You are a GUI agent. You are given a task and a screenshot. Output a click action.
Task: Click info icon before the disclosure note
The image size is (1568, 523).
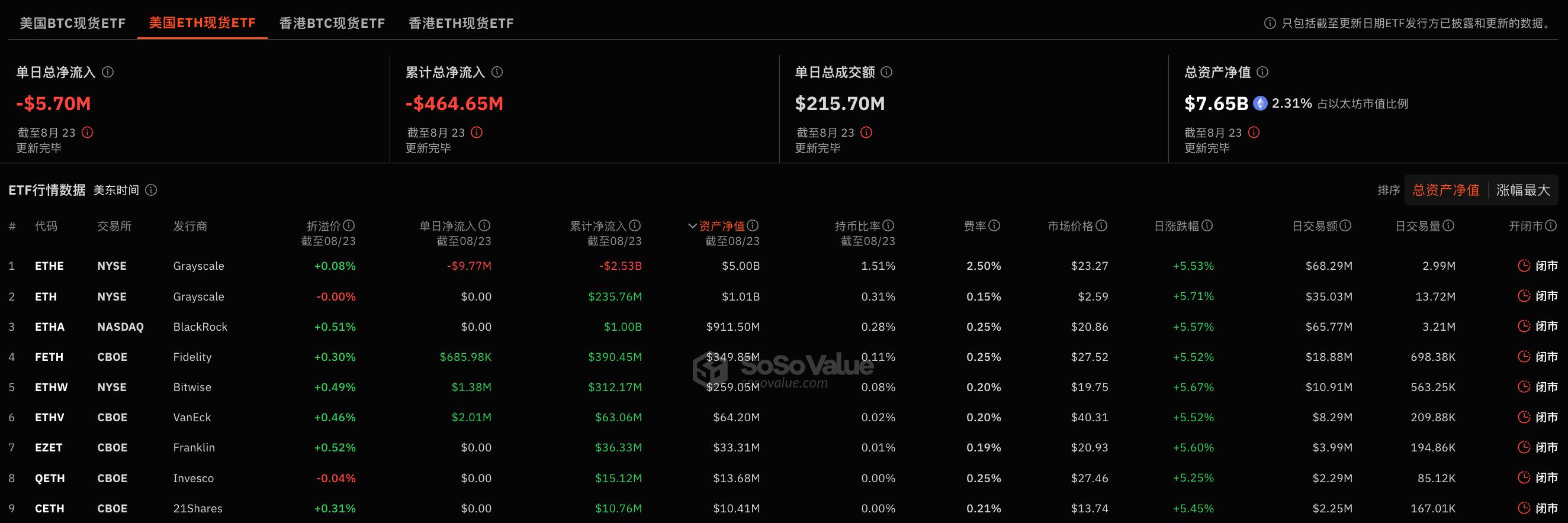tap(1270, 23)
